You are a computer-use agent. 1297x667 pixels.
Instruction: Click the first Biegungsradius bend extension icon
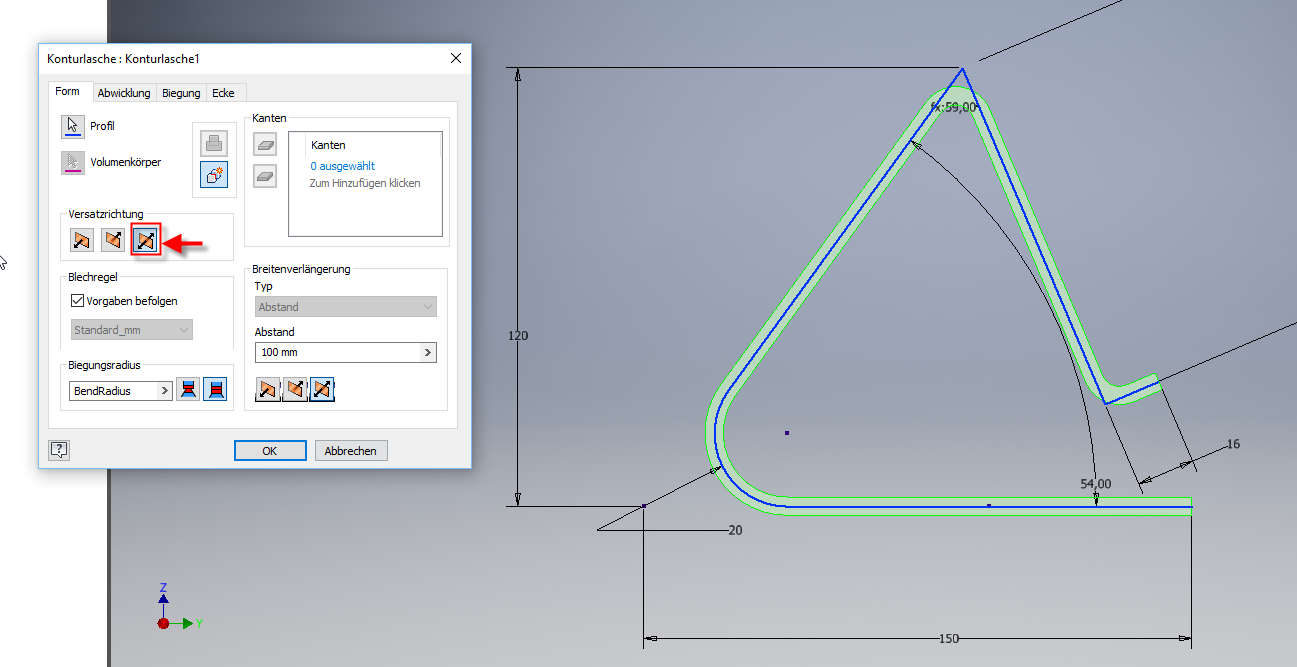coord(188,390)
